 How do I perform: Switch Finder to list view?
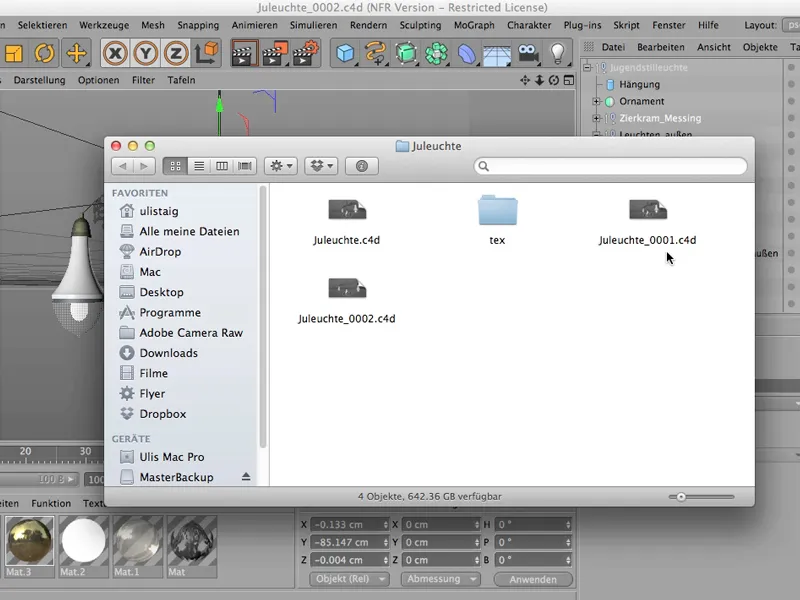[x=199, y=166]
